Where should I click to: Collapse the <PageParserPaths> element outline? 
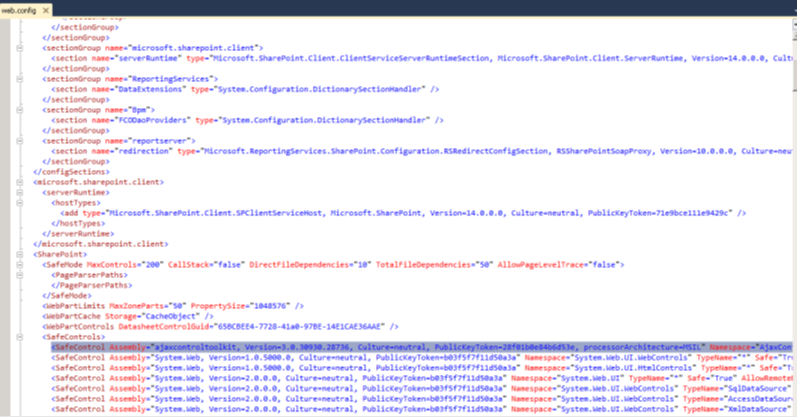pos(19,275)
